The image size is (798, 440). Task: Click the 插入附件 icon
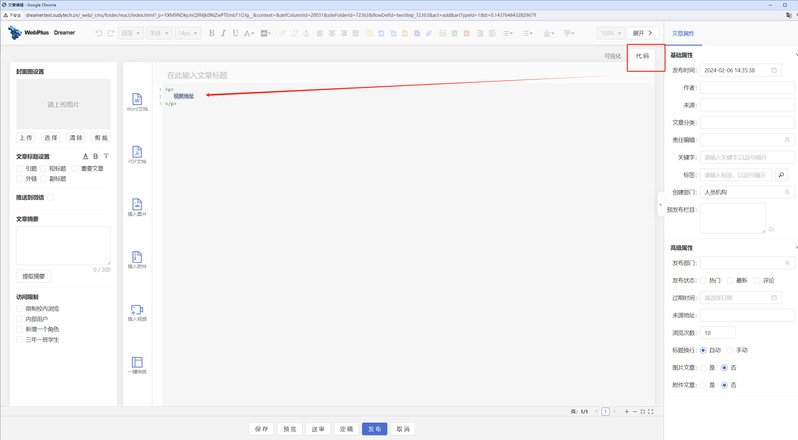137,259
